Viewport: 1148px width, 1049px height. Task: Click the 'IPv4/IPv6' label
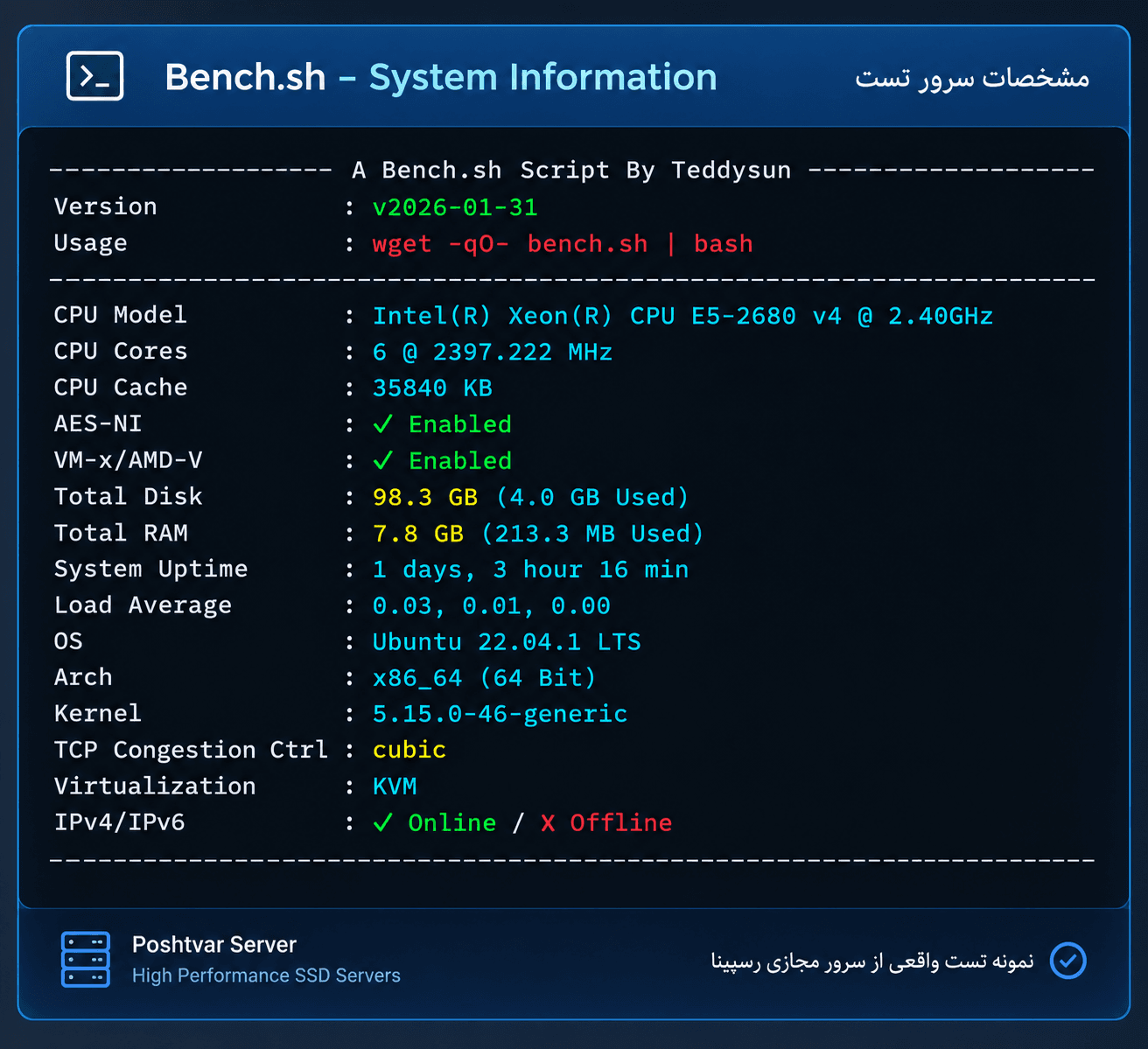120,822
